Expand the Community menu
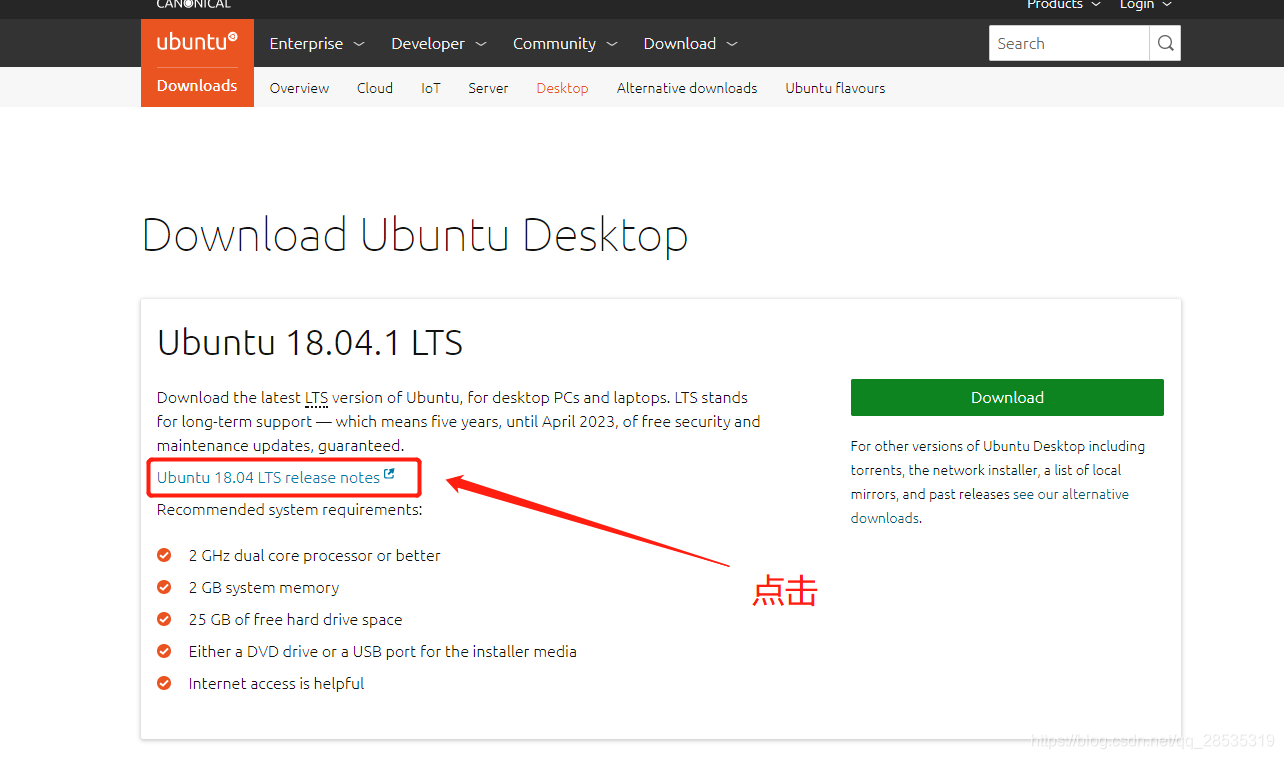Viewport: 1284px width, 759px height. tap(564, 43)
